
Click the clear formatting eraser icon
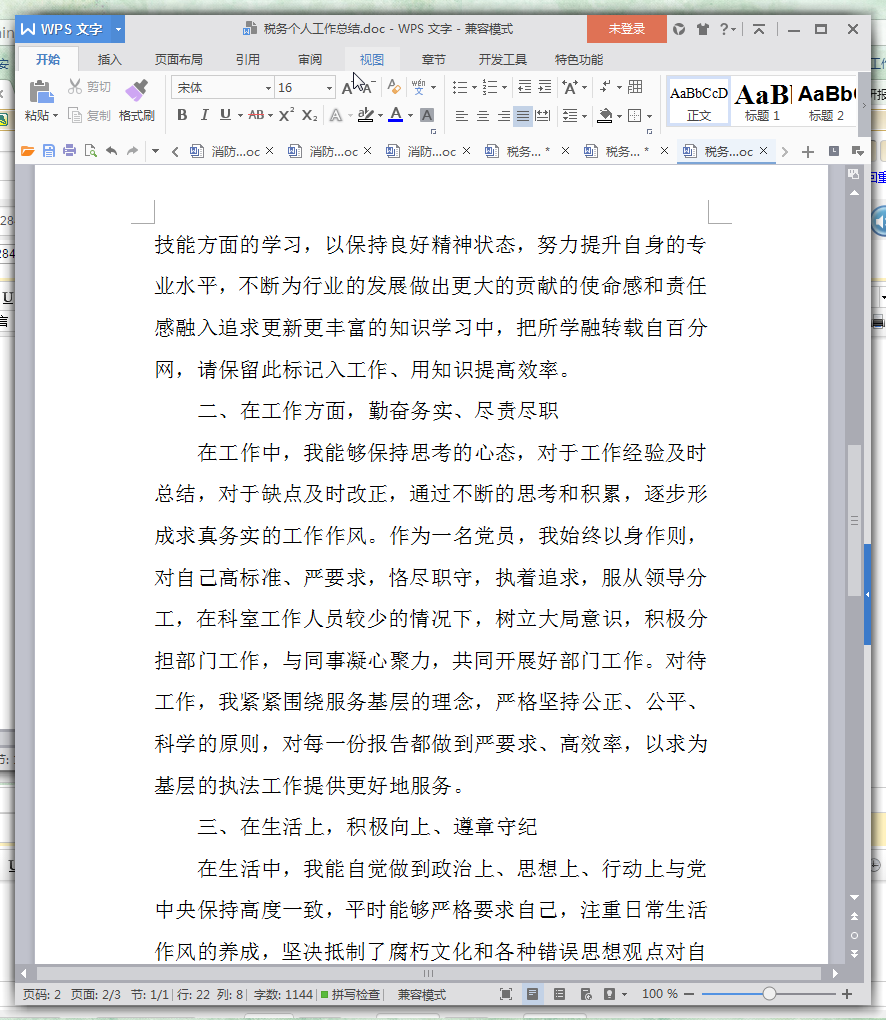394,88
